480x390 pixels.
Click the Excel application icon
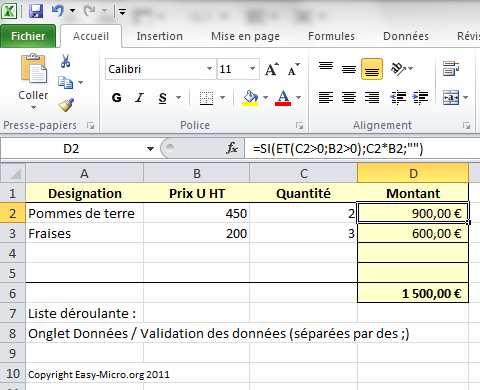click(x=9, y=11)
